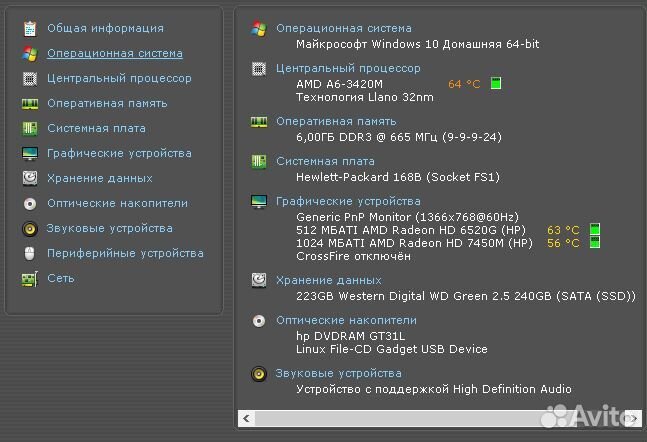
Task: Select Графические устройства in sidebar
Action: click(119, 153)
